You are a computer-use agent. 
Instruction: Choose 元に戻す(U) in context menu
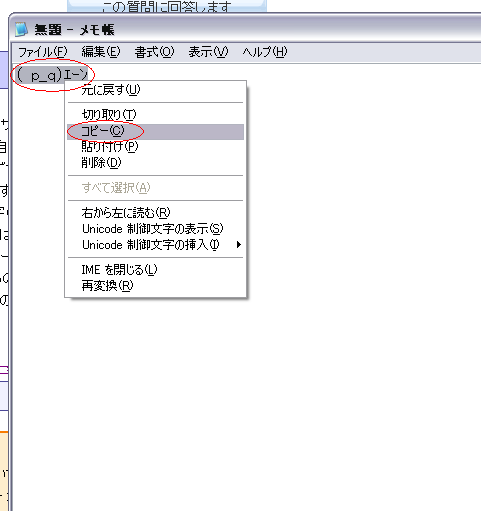point(155,90)
